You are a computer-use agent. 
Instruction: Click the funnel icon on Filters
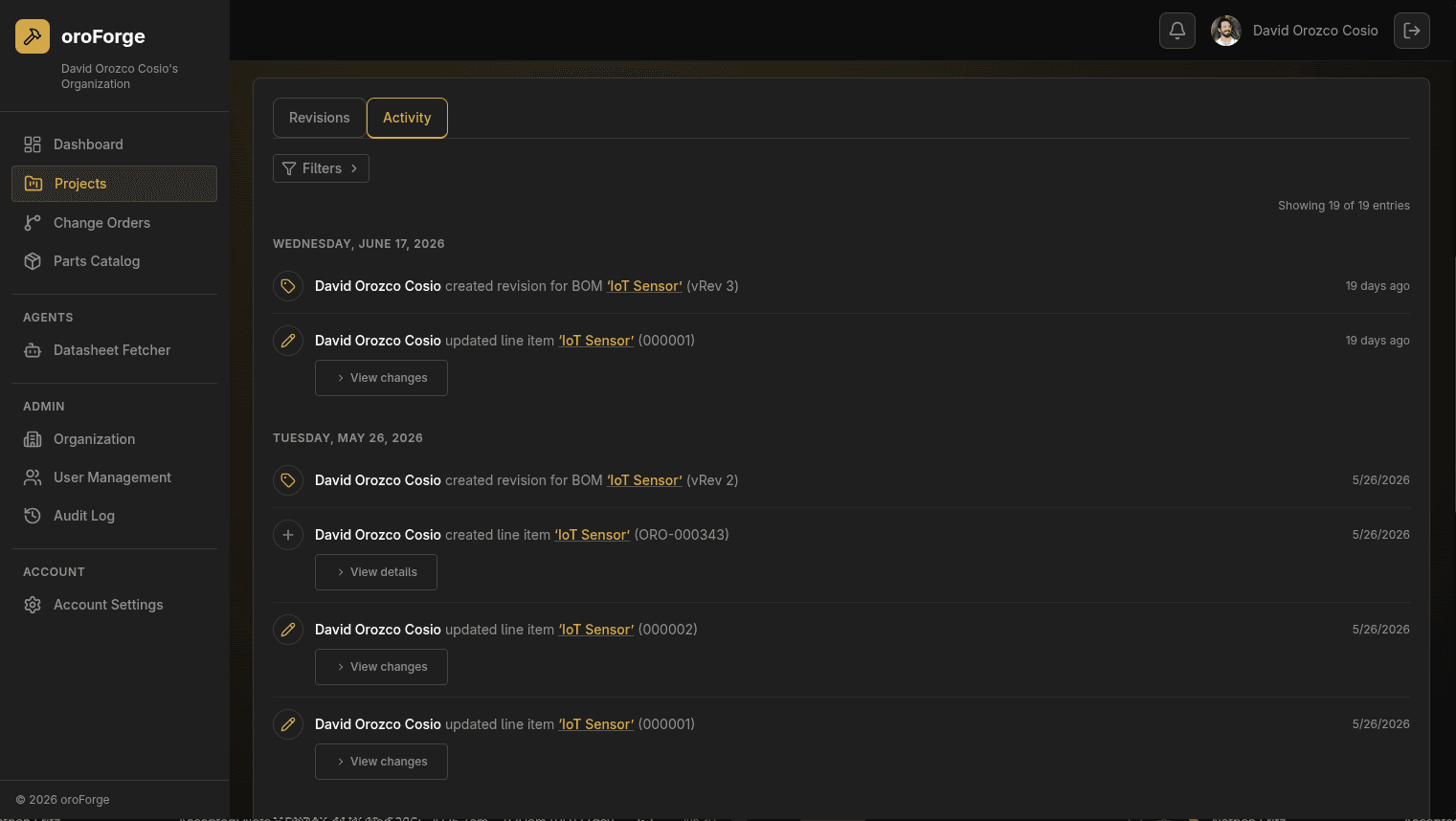click(x=289, y=168)
